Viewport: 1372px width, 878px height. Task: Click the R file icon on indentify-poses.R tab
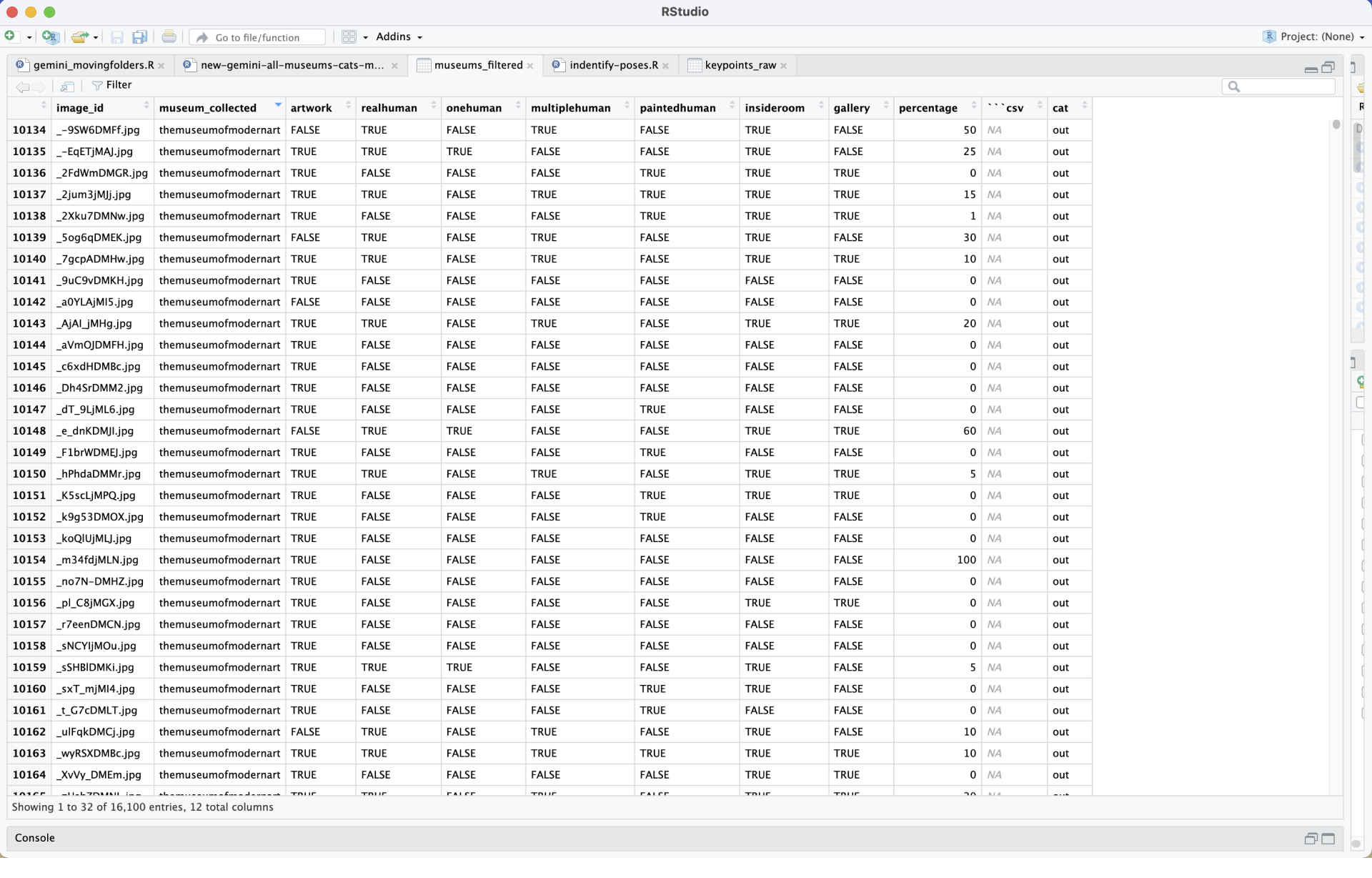[558, 65]
